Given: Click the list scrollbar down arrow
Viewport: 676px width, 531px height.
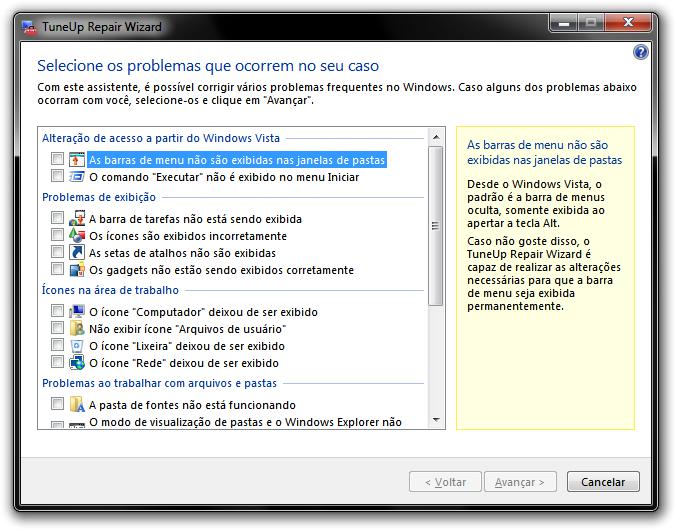Looking at the screenshot, I should (x=436, y=420).
